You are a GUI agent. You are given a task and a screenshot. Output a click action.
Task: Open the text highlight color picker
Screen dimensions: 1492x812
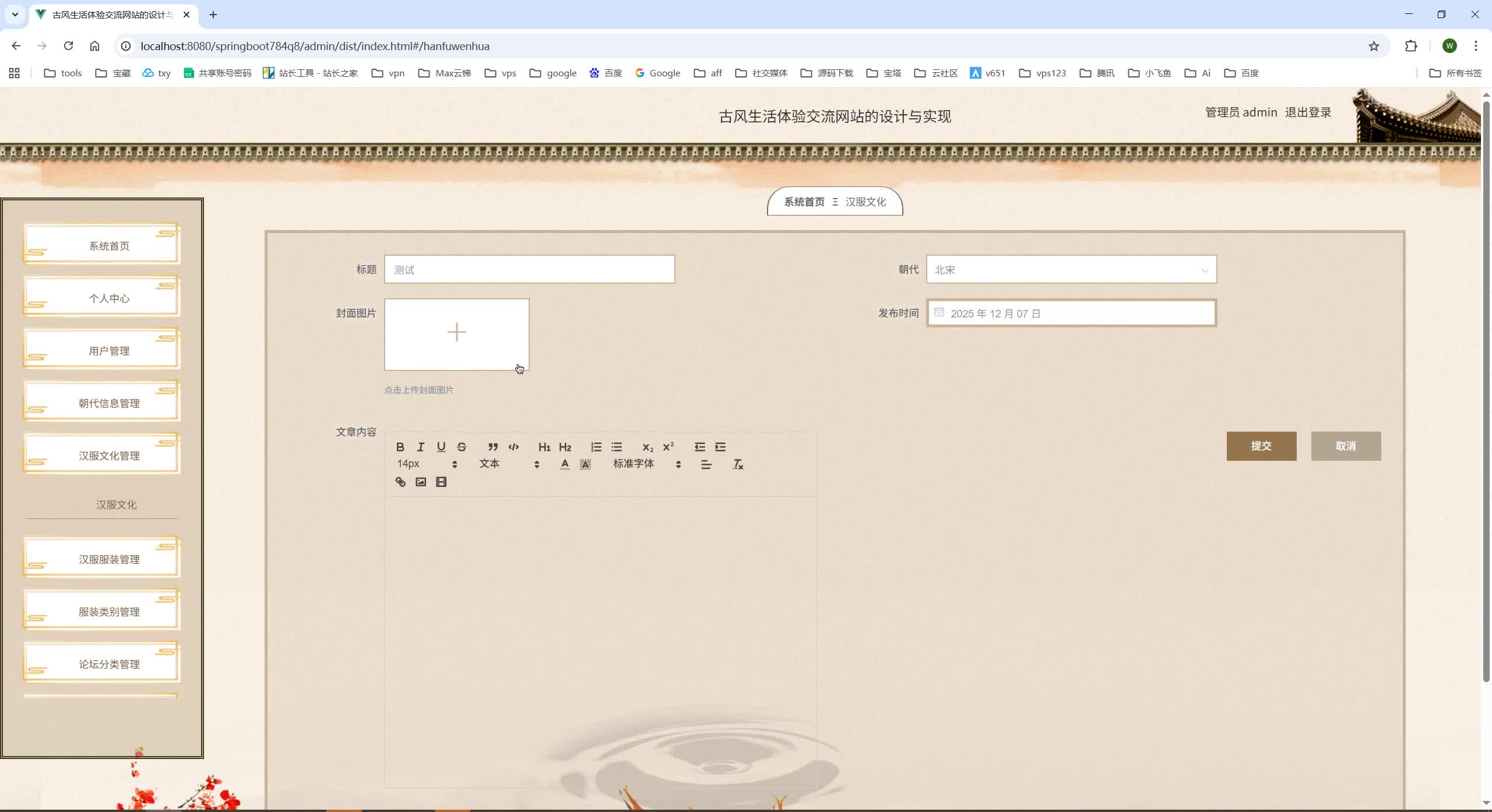(584, 464)
